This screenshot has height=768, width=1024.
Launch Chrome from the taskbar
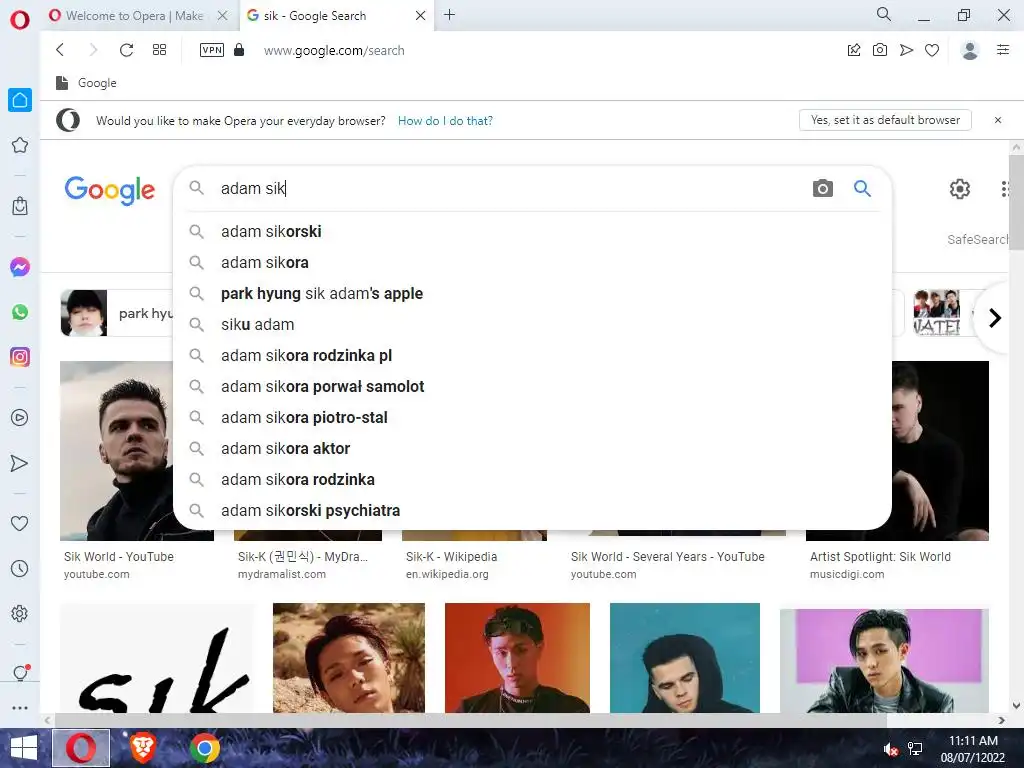point(204,748)
